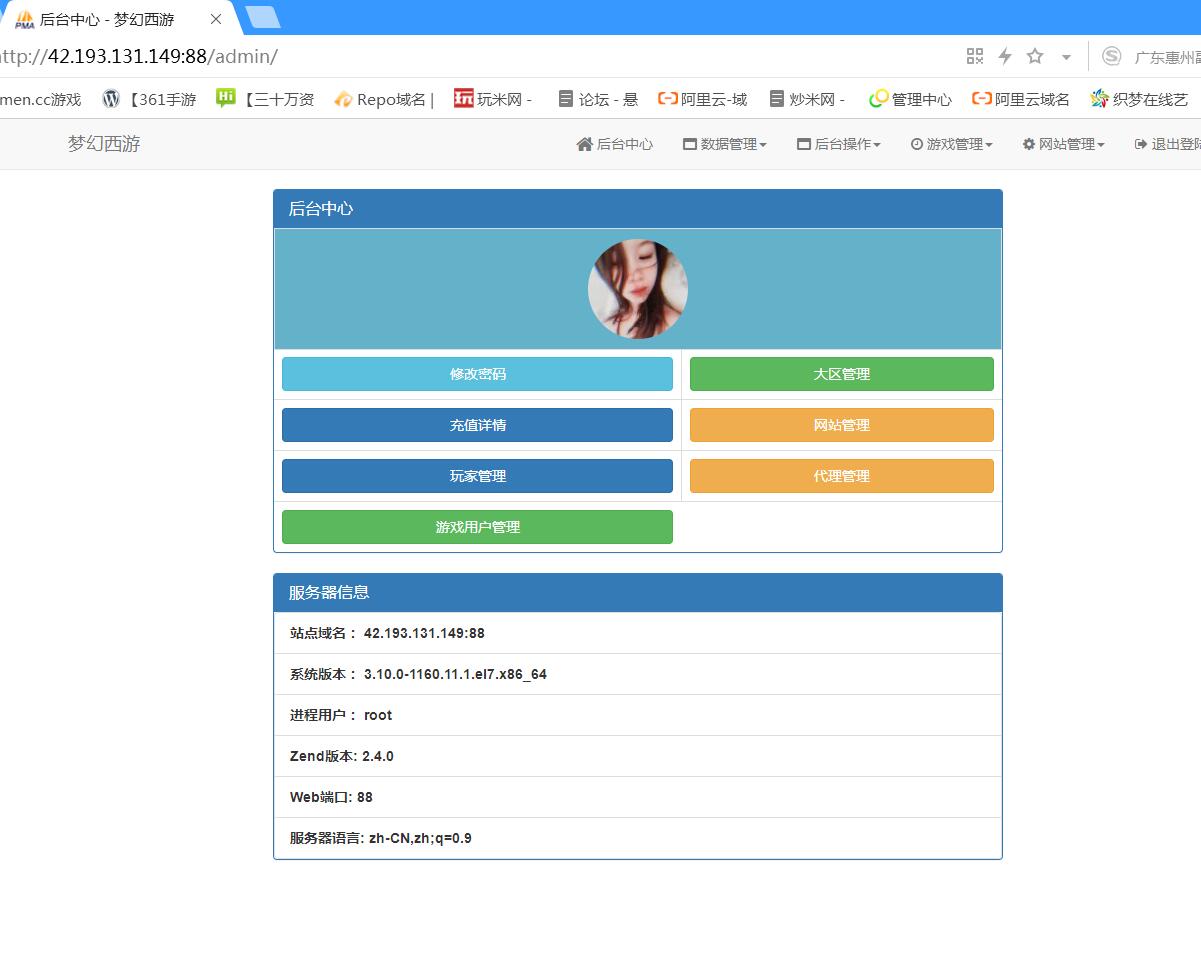1201x967 pixels.
Task: Go to 后台中心 home nav item
Action: click(615, 144)
